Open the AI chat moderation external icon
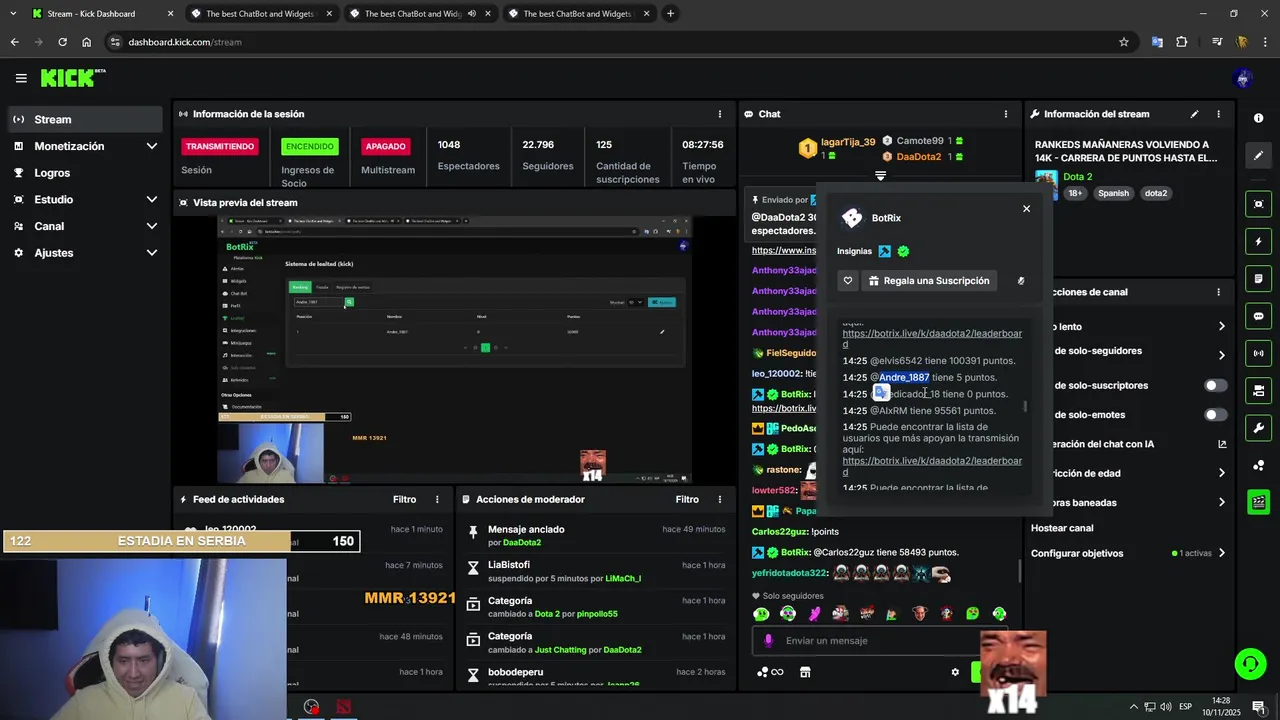Viewport: 1280px width, 720px height. tap(1222, 444)
